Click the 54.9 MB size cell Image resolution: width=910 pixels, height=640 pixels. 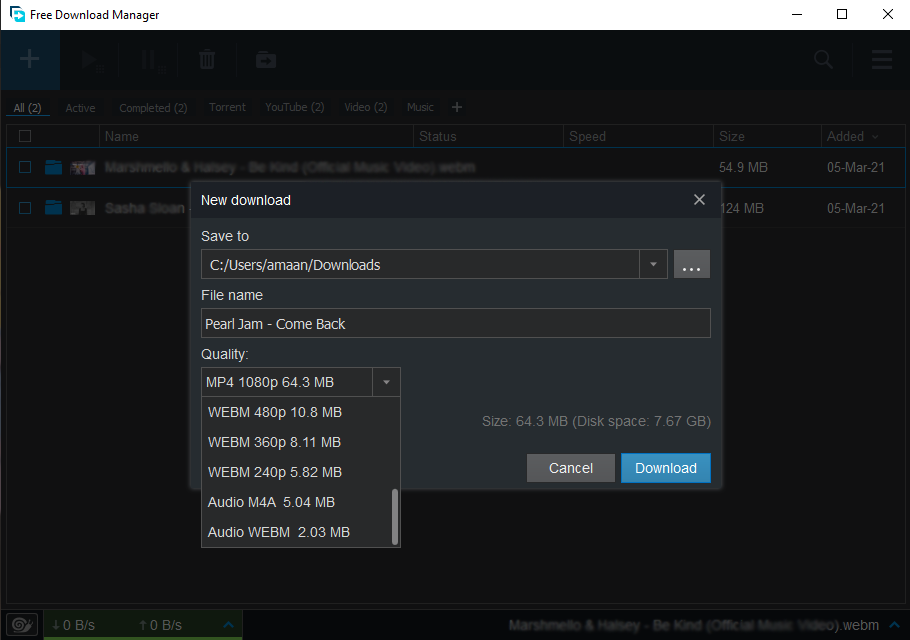743,167
